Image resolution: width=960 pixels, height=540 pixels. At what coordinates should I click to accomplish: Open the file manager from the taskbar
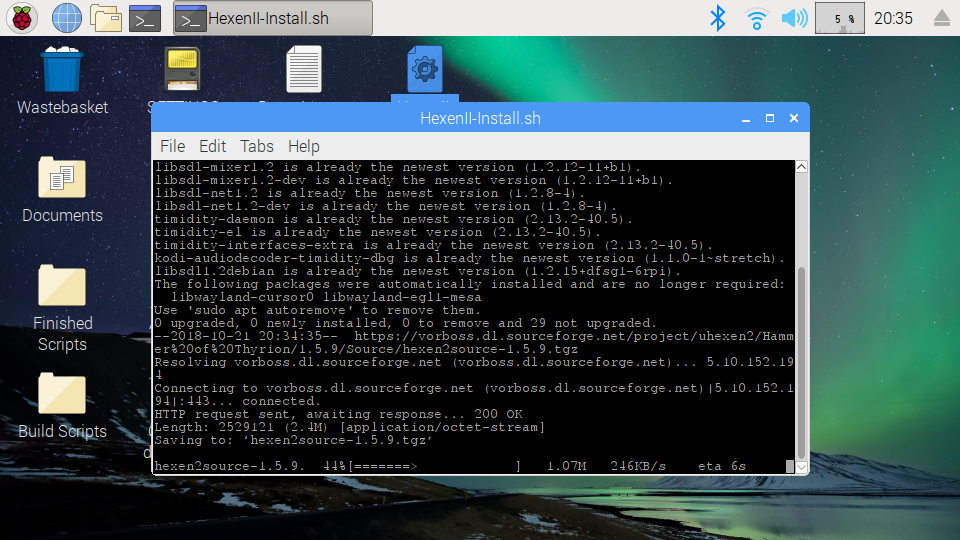[x=106, y=18]
